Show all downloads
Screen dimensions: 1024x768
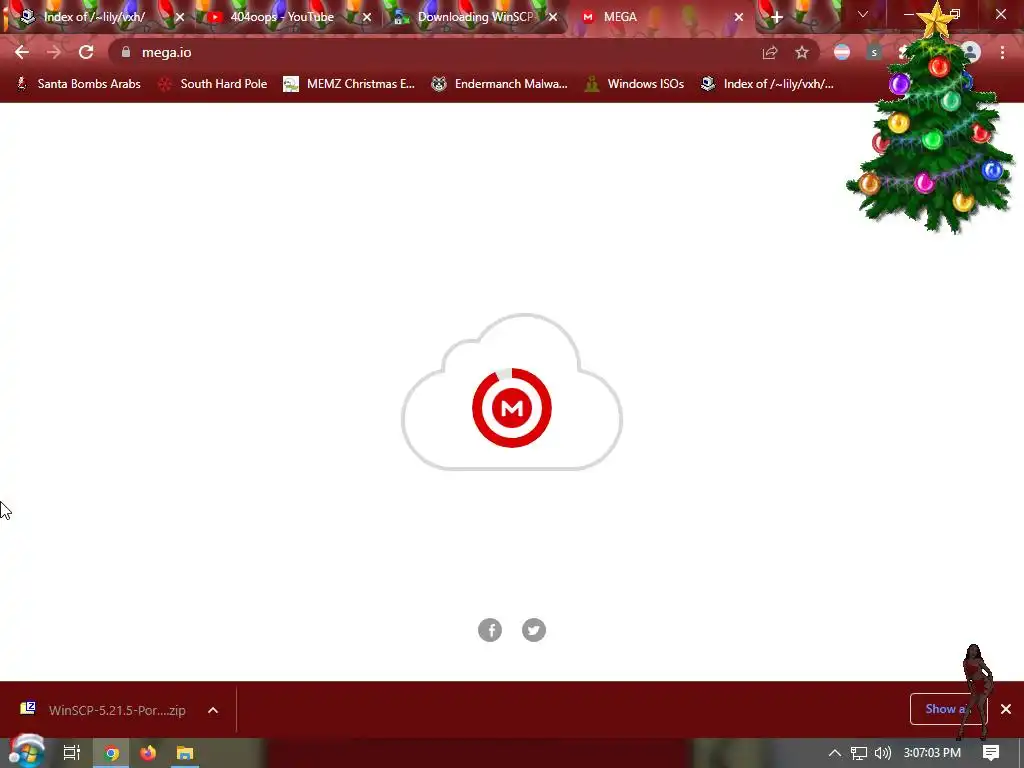[948, 709]
